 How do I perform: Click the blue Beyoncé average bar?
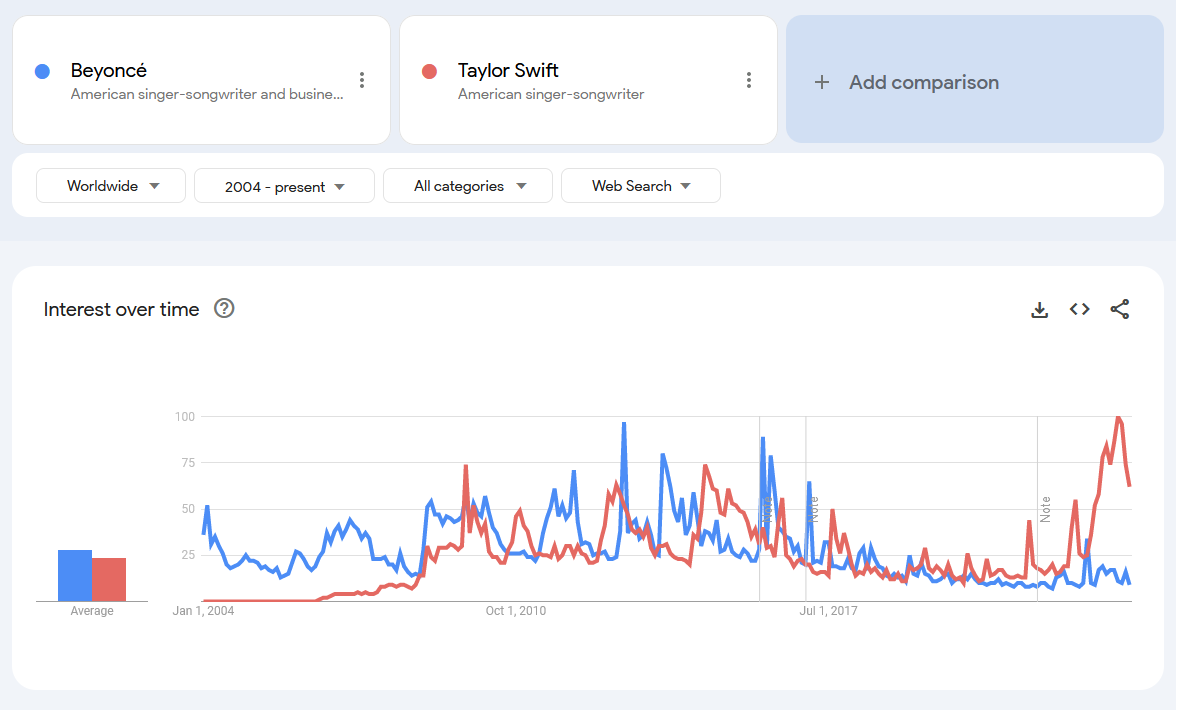click(74, 575)
